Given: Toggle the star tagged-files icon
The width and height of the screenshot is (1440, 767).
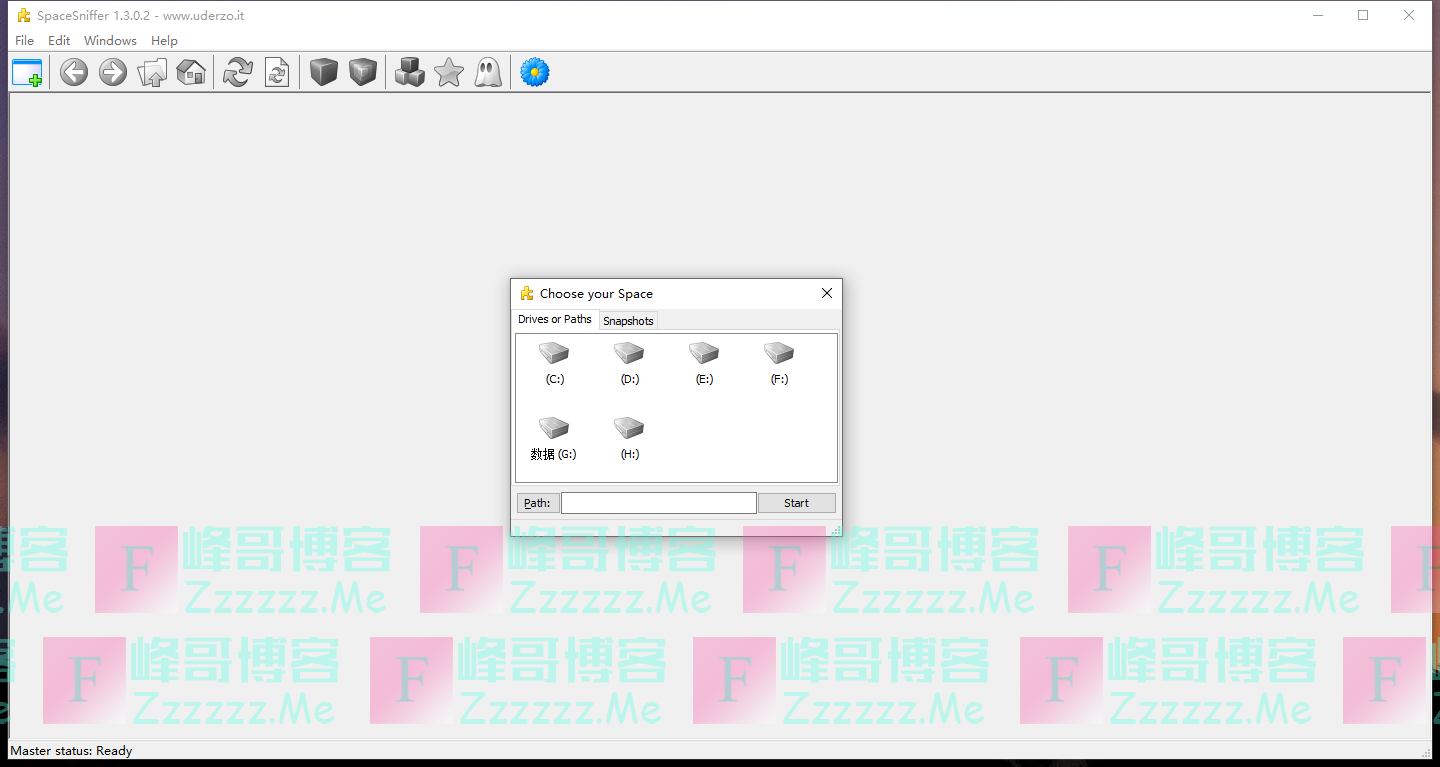Looking at the screenshot, I should coord(449,73).
